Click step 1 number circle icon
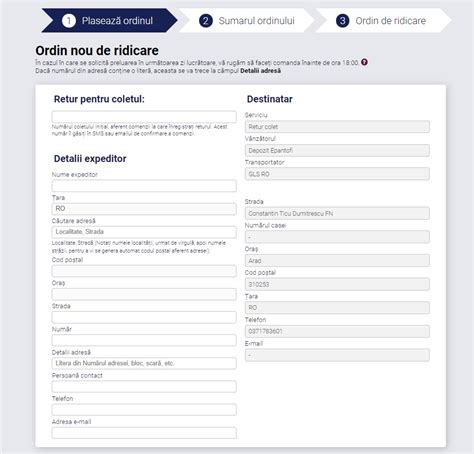This screenshot has height=454, width=474. (x=69, y=21)
